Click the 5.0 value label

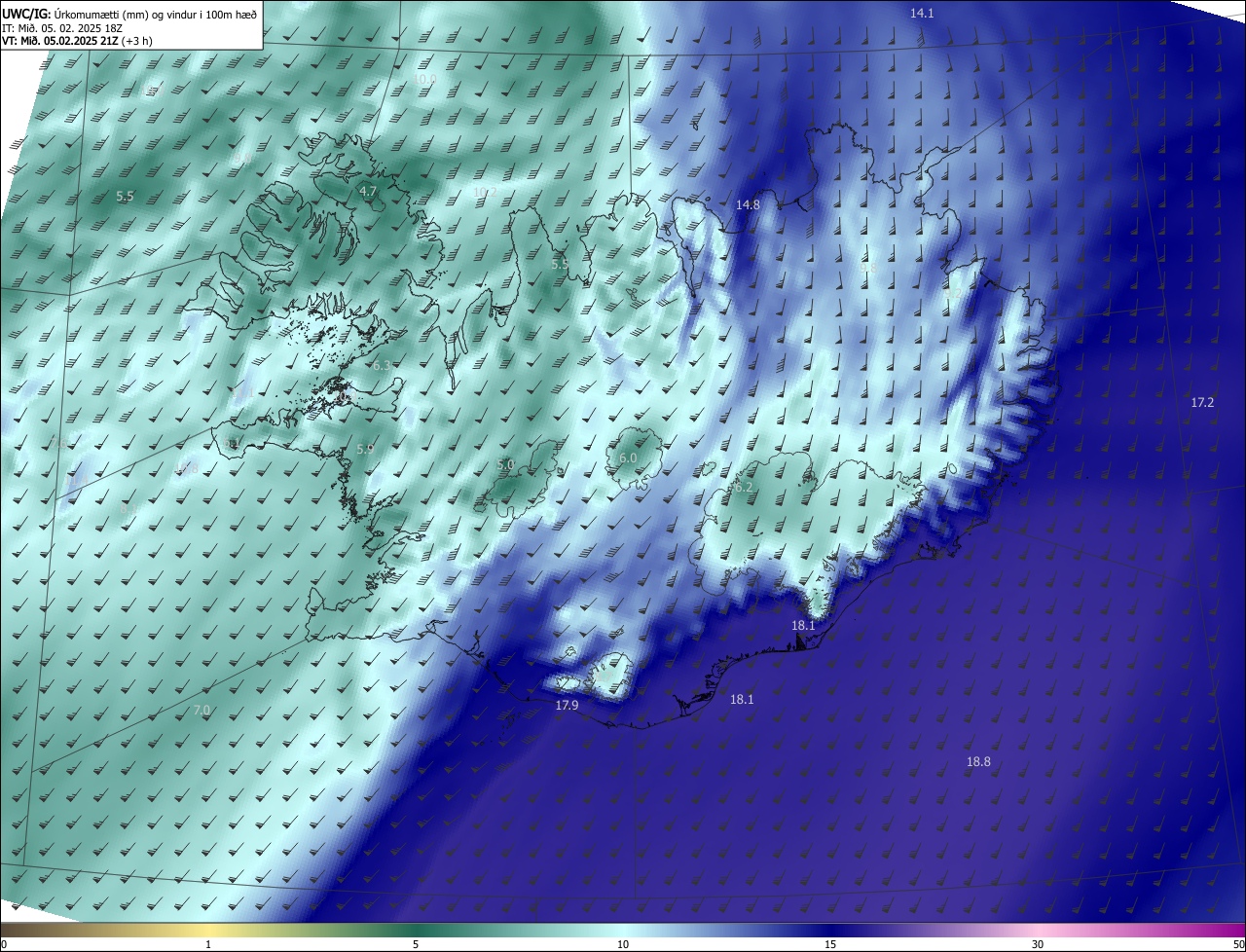(x=505, y=464)
